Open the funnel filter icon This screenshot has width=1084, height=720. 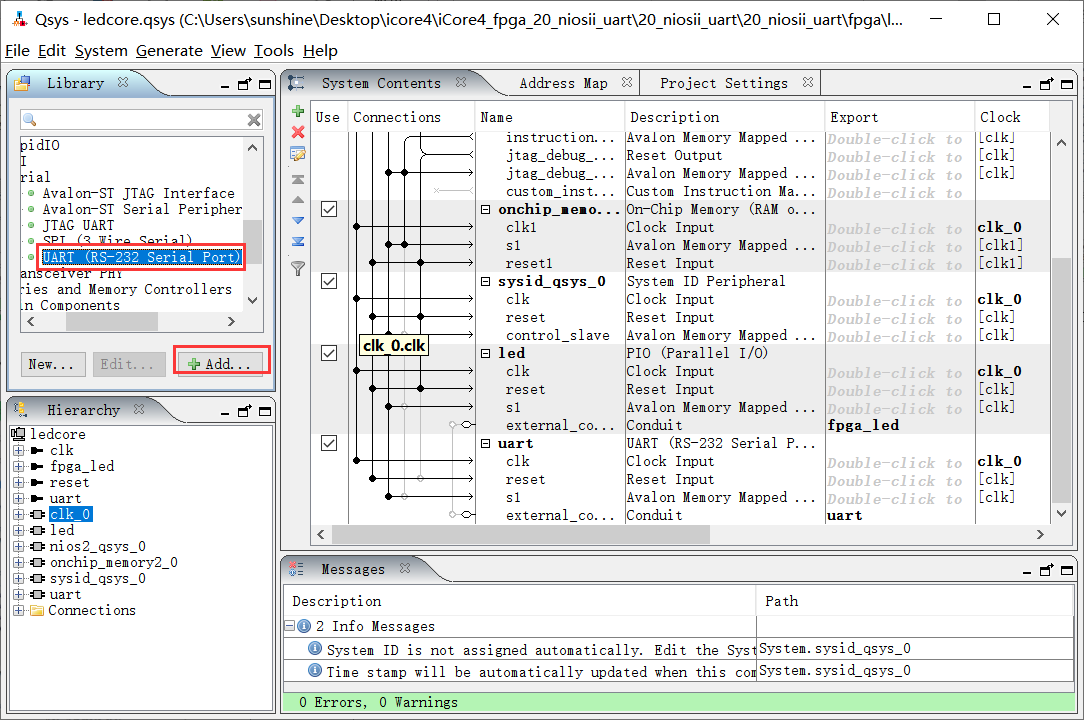pos(297,267)
